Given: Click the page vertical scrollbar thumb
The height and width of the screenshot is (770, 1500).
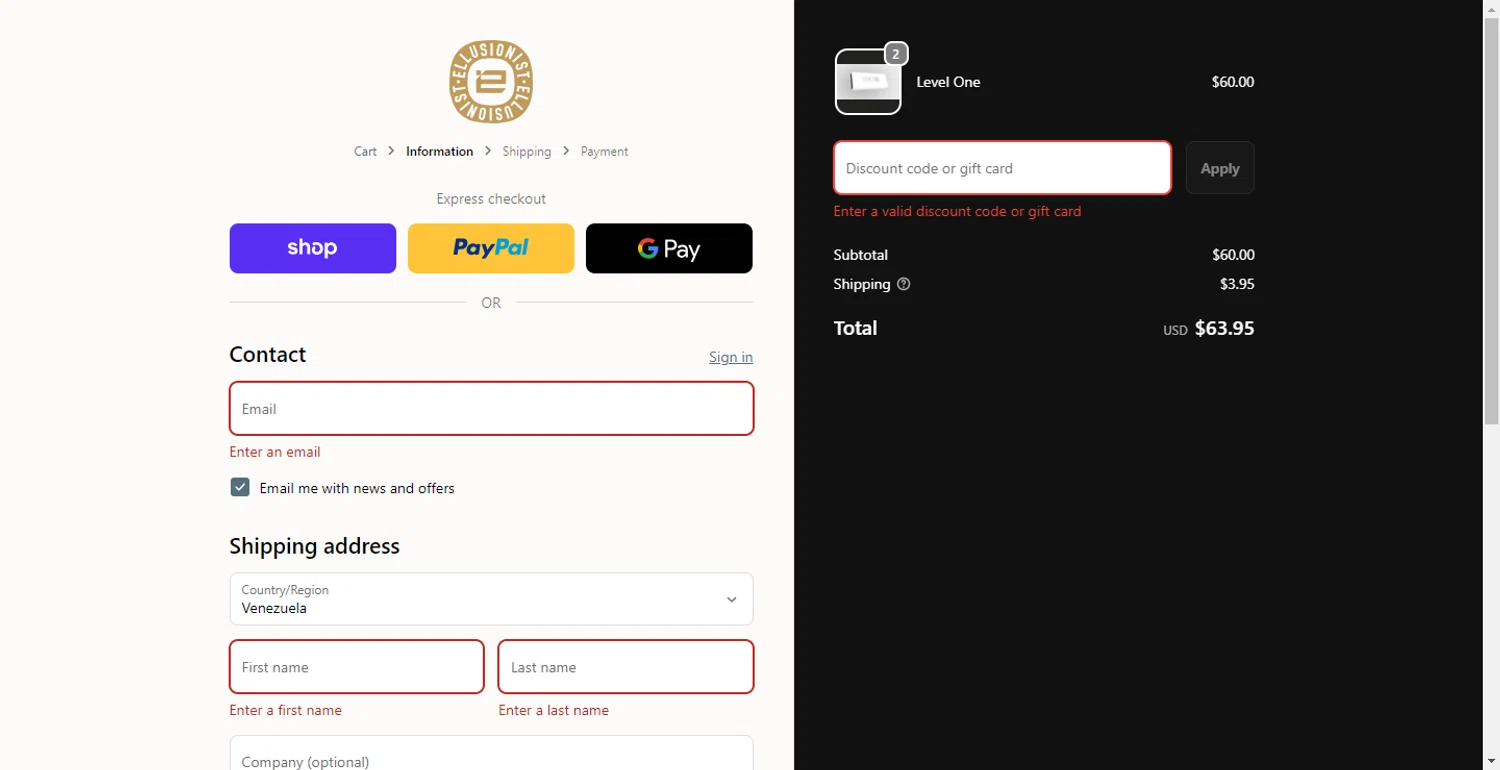Looking at the screenshot, I should click(1491, 222).
